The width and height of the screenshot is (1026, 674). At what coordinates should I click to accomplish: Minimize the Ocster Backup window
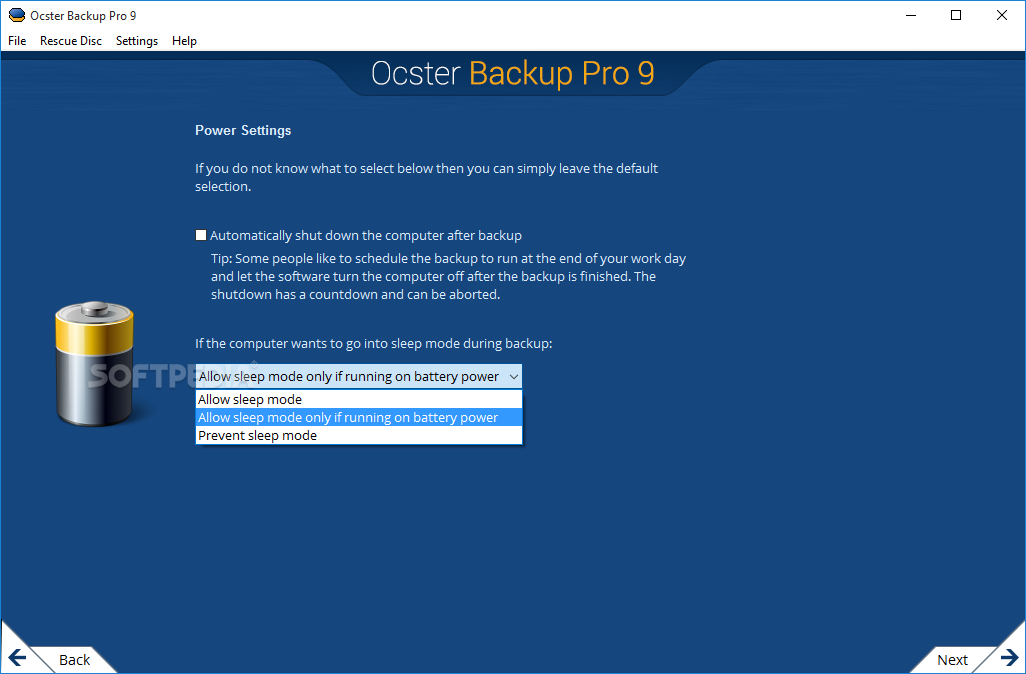point(911,15)
